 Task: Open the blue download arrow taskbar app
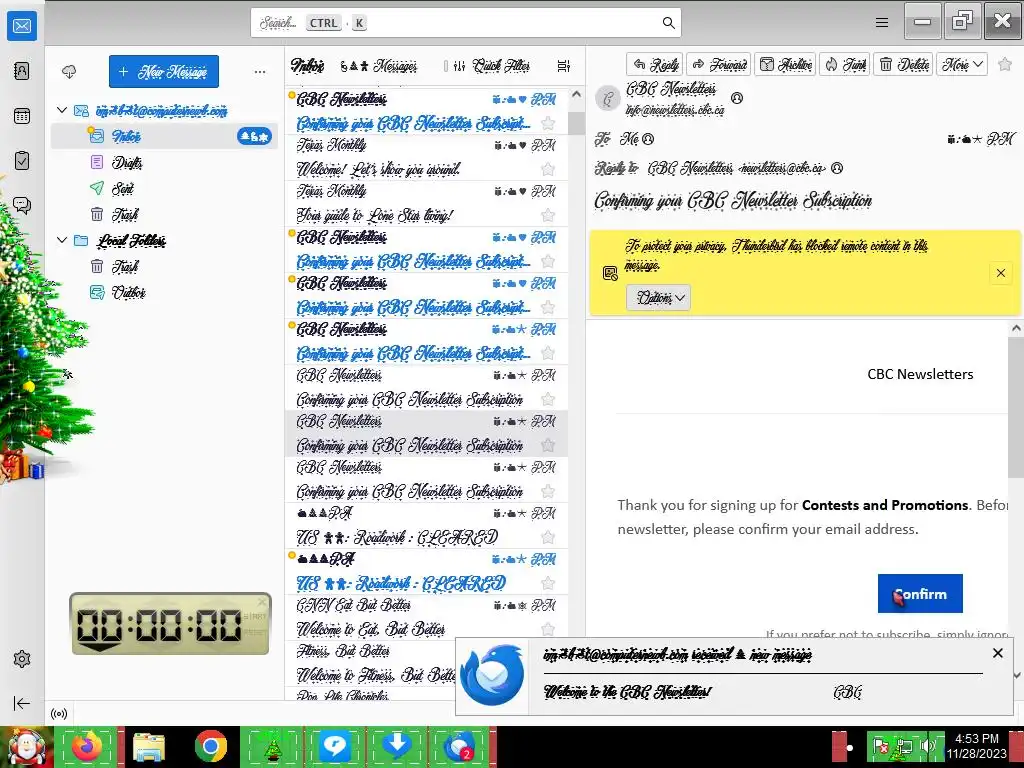396,746
